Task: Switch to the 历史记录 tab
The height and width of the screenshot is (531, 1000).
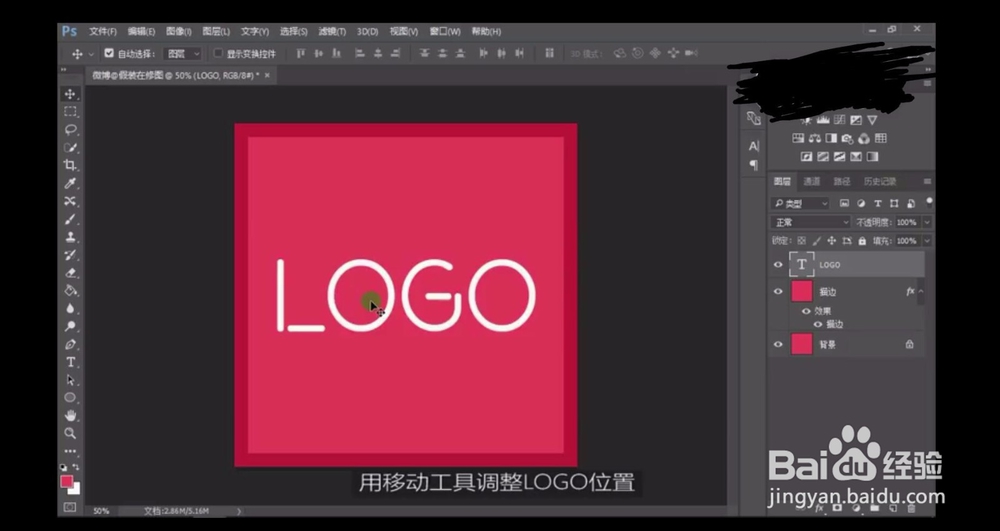Action: [879, 182]
